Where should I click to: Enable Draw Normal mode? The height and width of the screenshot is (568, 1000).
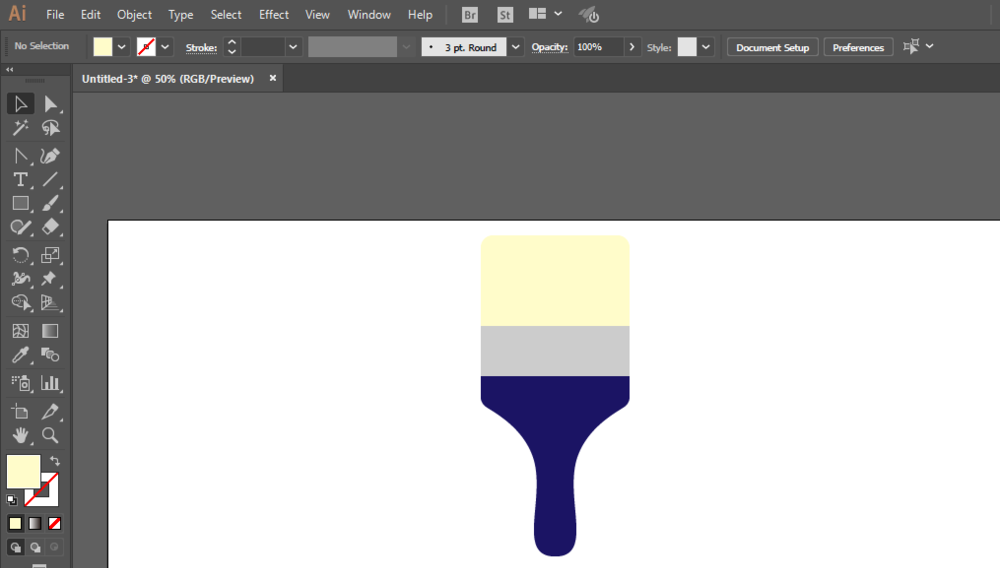(x=15, y=548)
